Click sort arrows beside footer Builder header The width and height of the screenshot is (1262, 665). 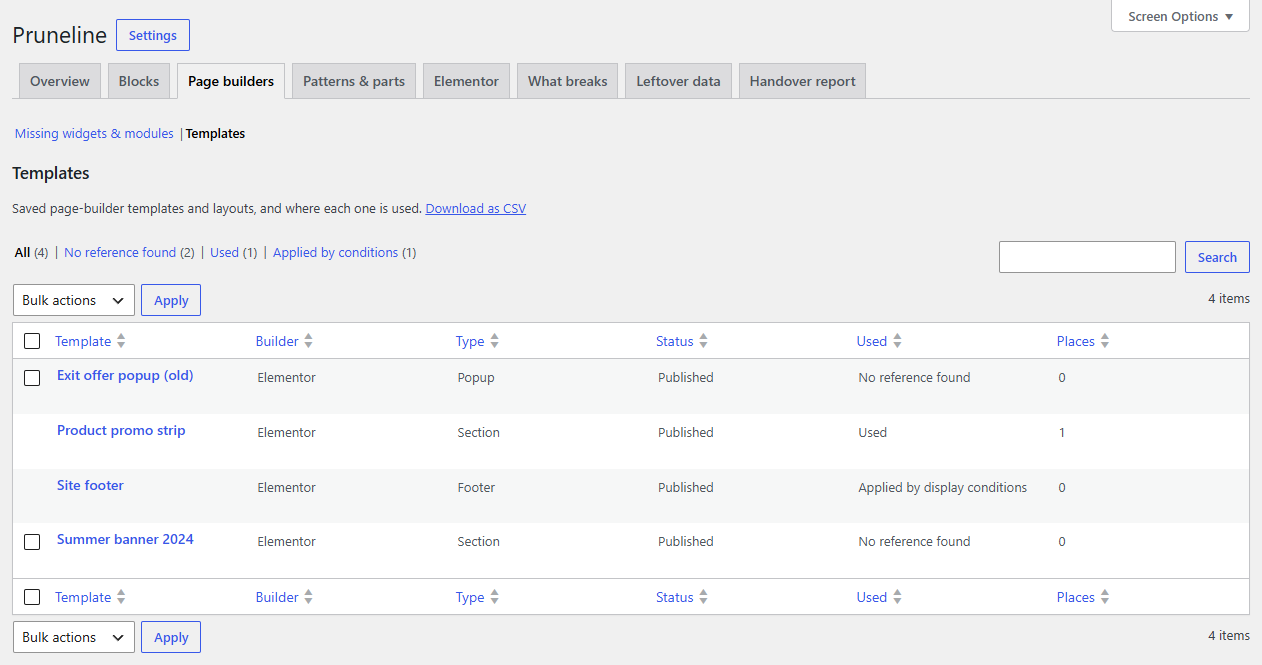pos(308,597)
